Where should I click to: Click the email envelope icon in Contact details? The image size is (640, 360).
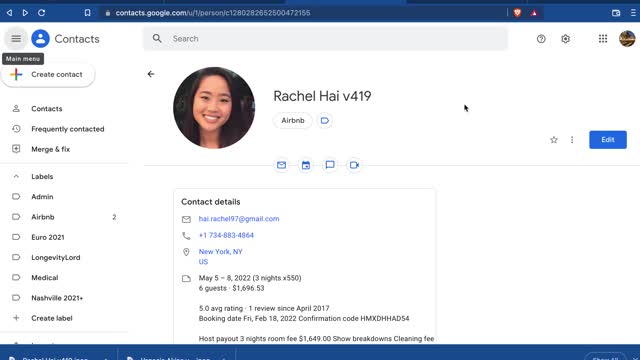tap(186, 220)
